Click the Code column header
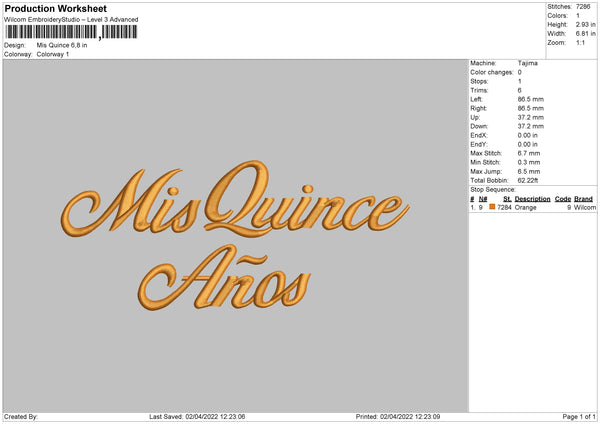 [x=563, y=199]
